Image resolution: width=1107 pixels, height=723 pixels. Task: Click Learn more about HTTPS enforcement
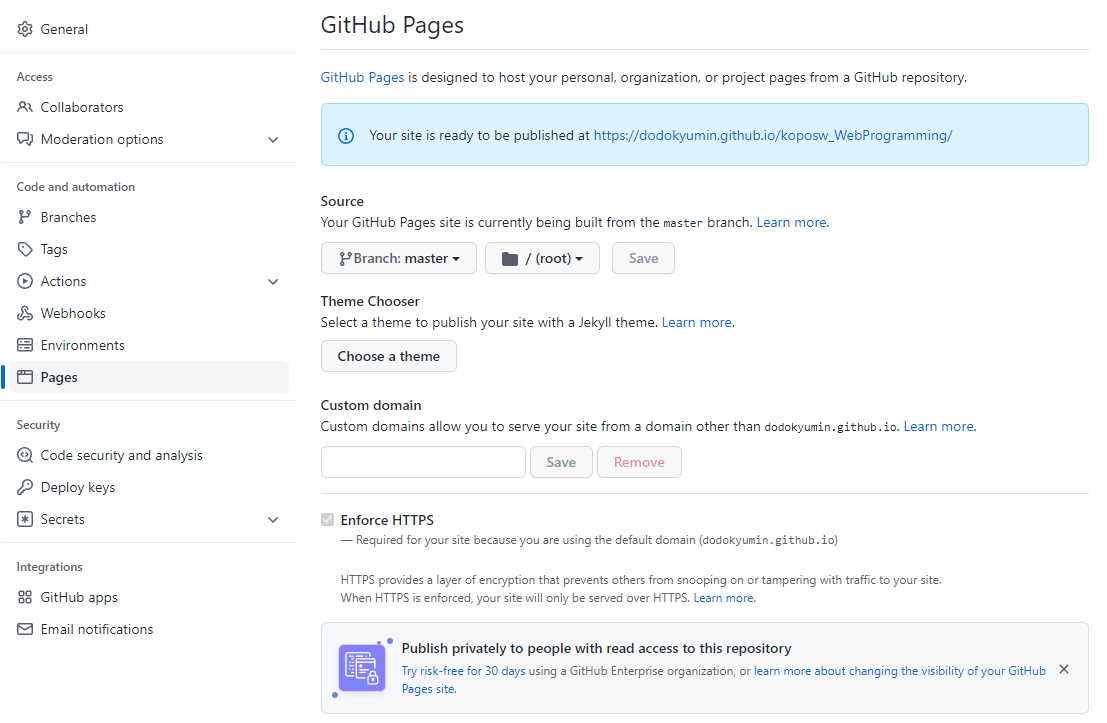tap(724, 598)
